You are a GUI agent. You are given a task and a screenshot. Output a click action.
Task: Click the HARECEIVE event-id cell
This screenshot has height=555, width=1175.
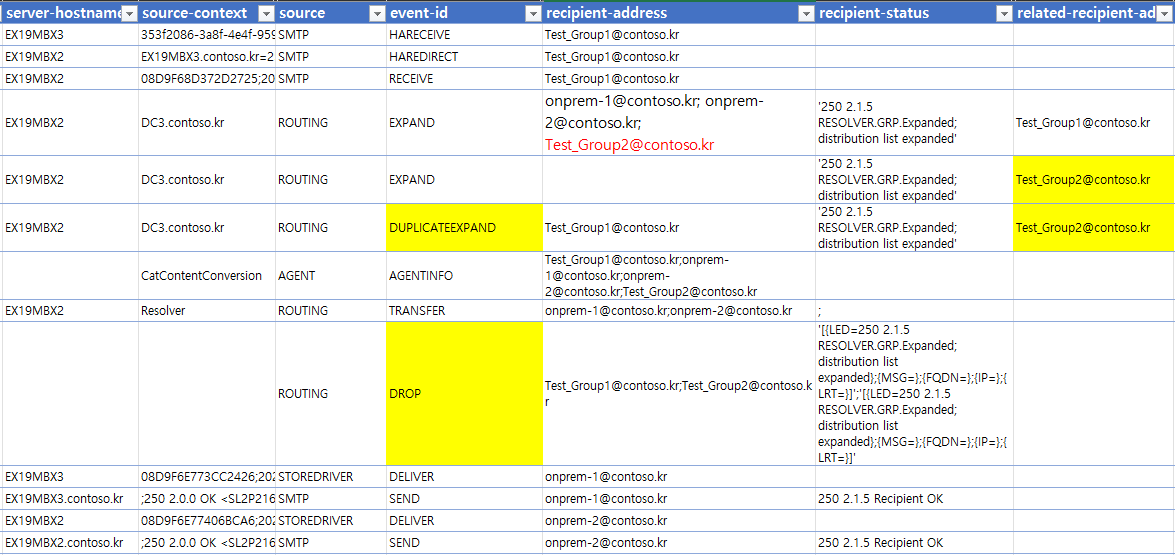[465, 35]
